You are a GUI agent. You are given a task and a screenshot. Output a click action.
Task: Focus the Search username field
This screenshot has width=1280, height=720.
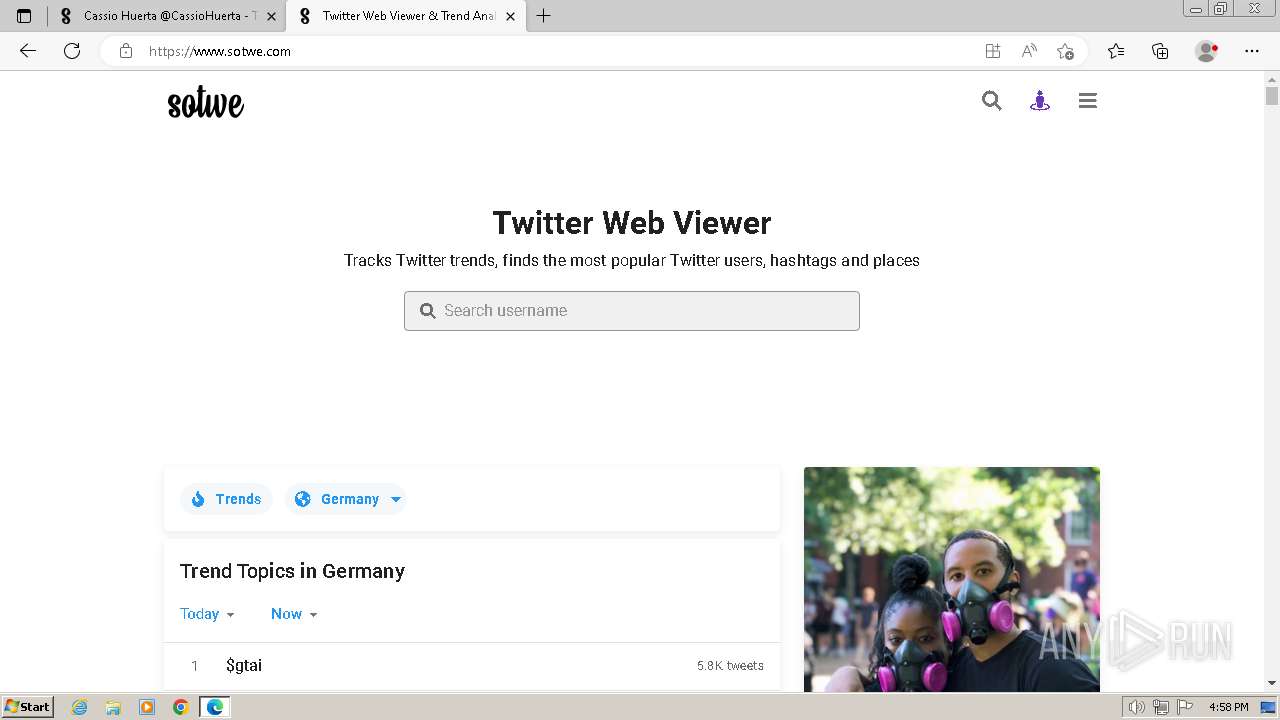coord(632,311)
